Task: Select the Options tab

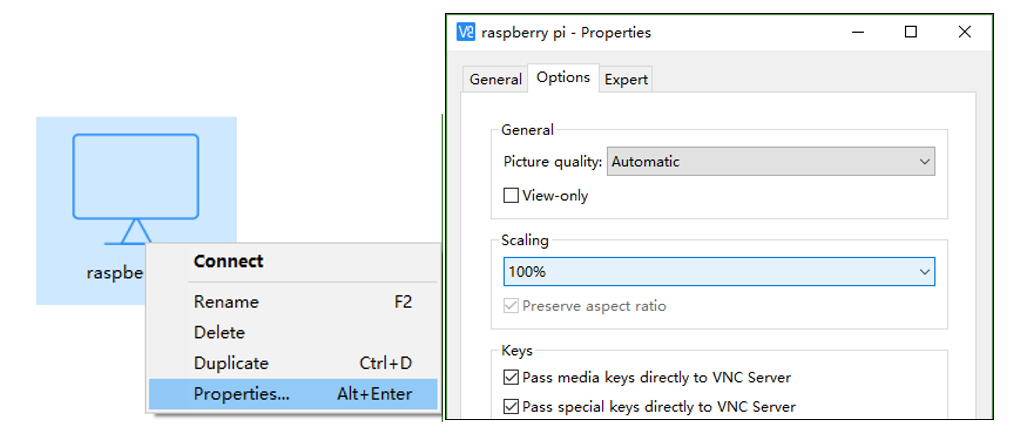Action: 563,77
